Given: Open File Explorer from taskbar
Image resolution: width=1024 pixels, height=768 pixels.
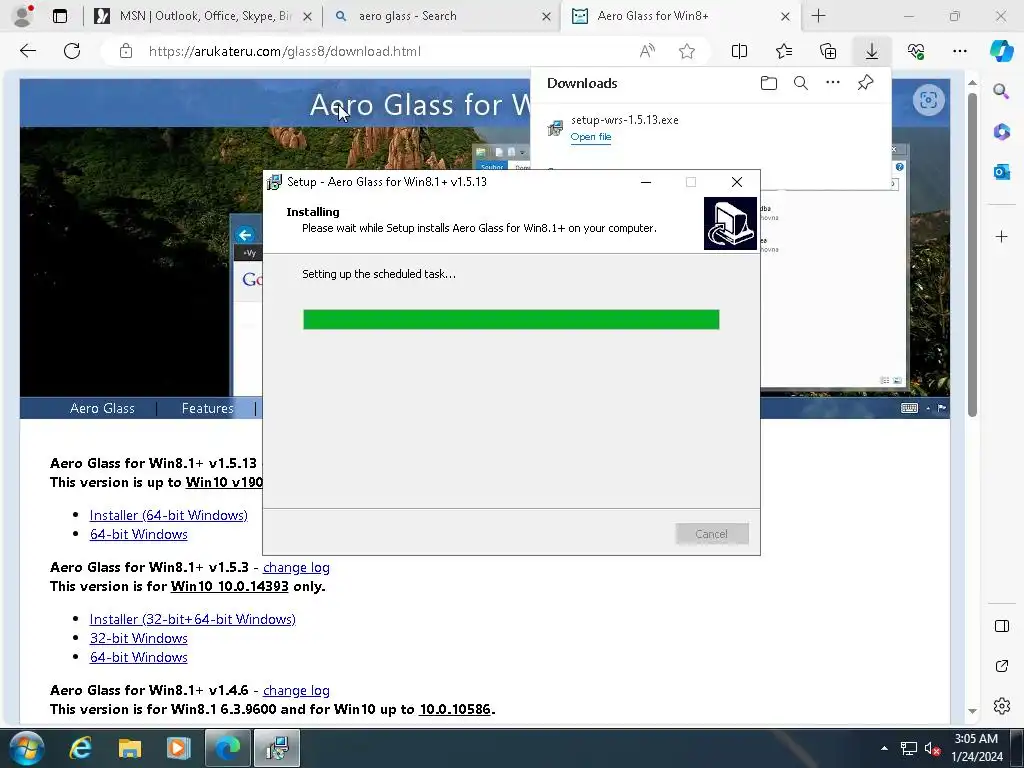Looking at the screenshot, I should [129, 748].
